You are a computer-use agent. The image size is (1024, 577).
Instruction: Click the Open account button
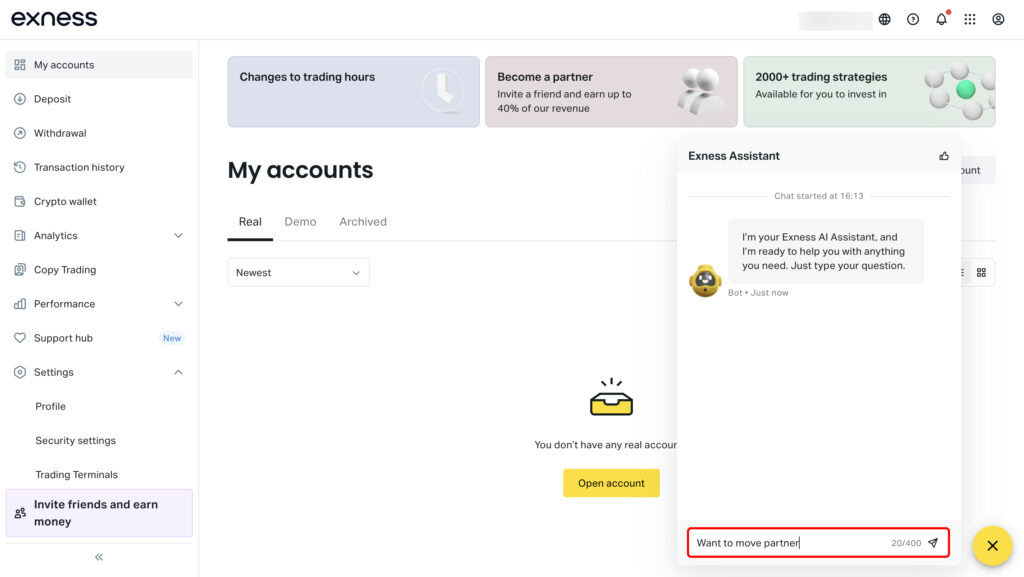tap(611, 483)
